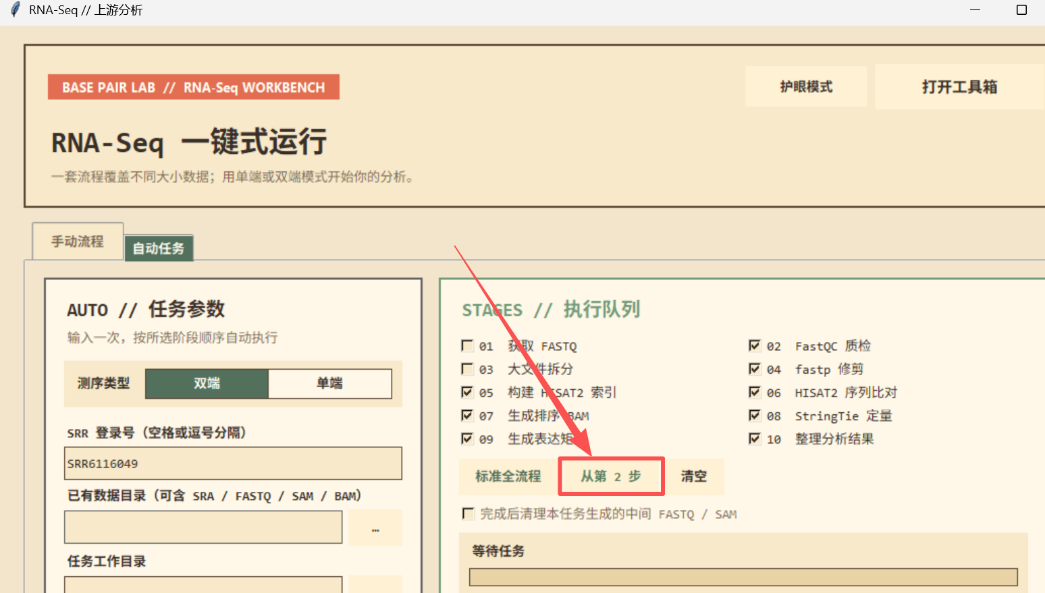Focus the 已有数据目录 path field
The image size is (1045, 593).
point(203,528)
